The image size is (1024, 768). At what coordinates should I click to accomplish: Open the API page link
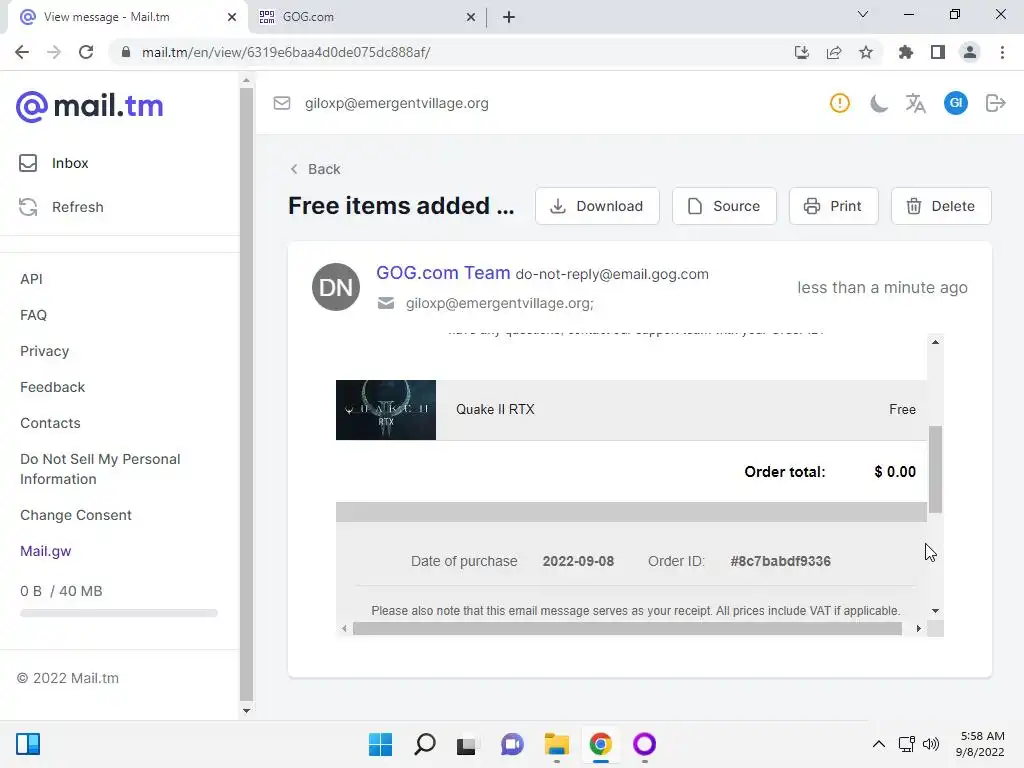click(31, 279)
